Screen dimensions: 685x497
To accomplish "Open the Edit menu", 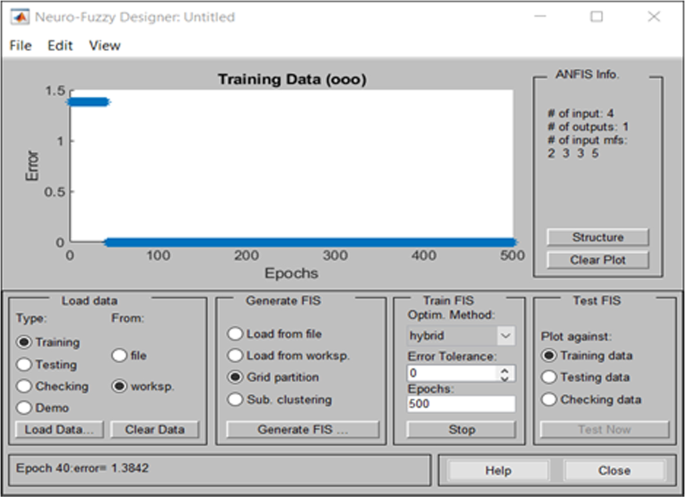I will pos(60,45).
